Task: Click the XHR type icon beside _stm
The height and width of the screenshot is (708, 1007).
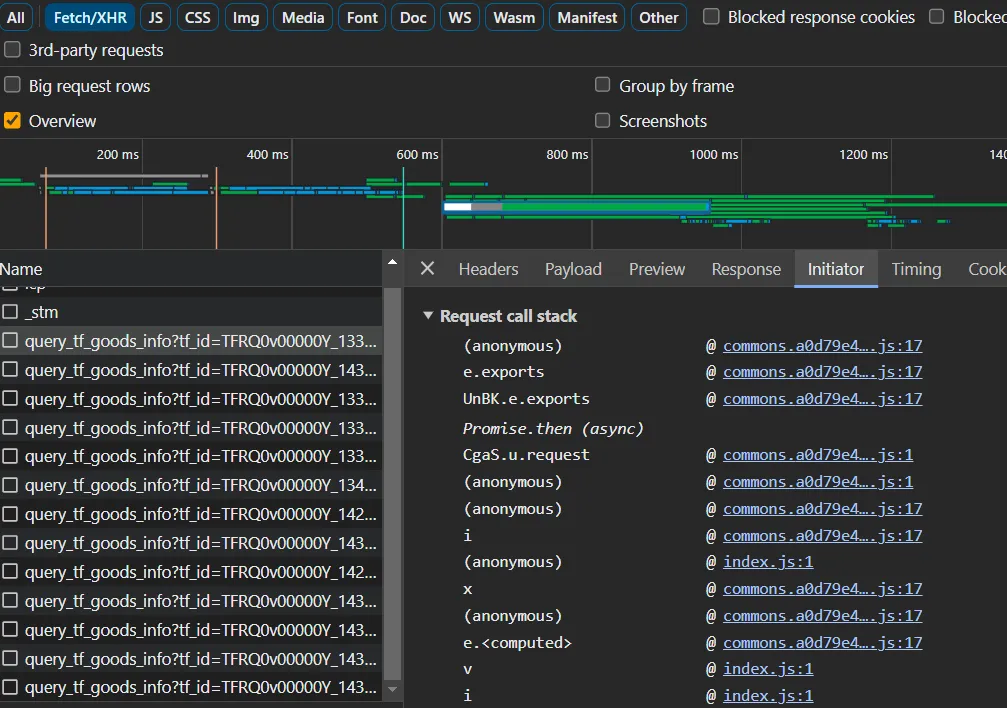Action: [10, 312]
